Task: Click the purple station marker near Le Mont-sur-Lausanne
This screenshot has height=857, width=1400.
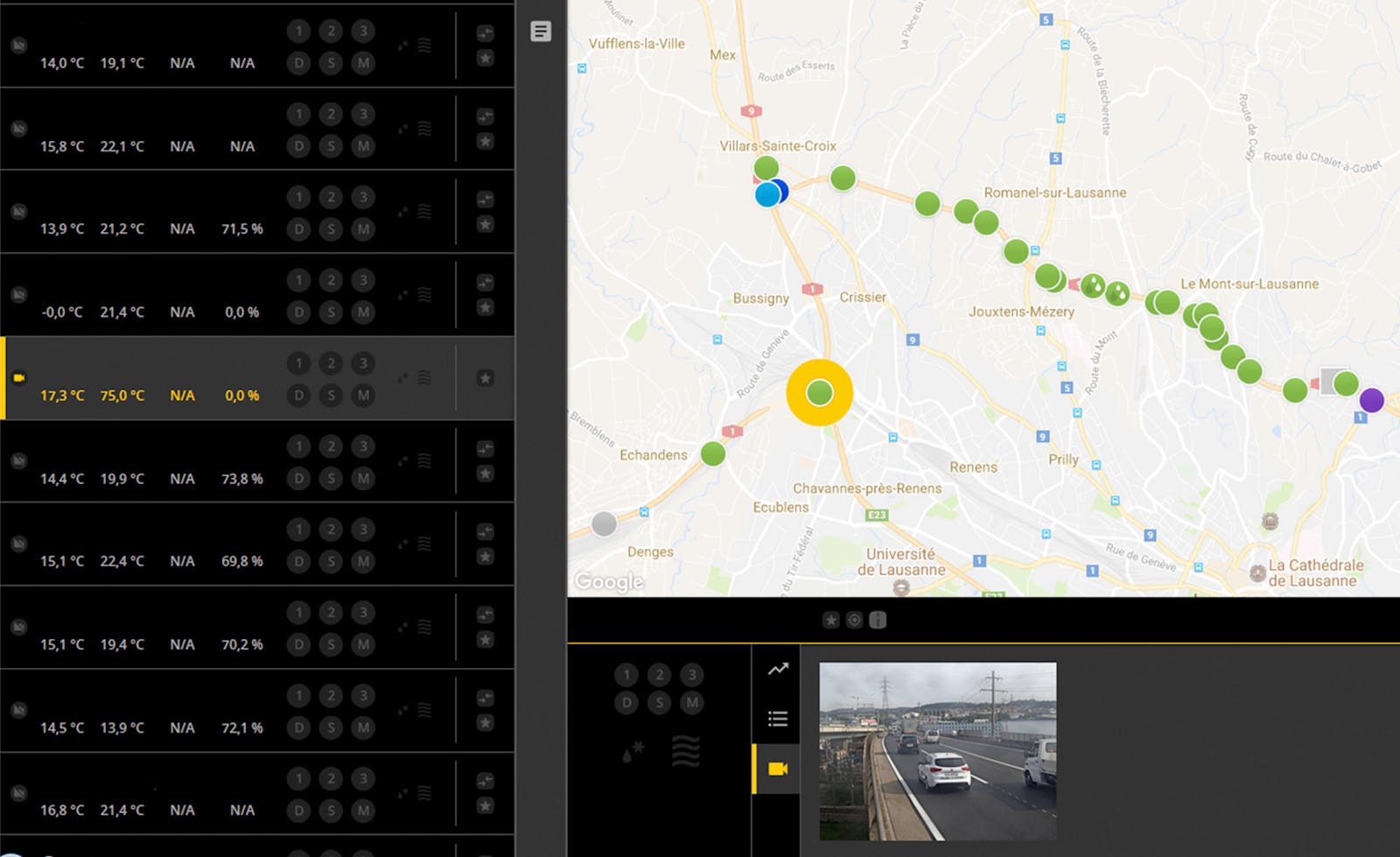Action: pos(1372,399)
